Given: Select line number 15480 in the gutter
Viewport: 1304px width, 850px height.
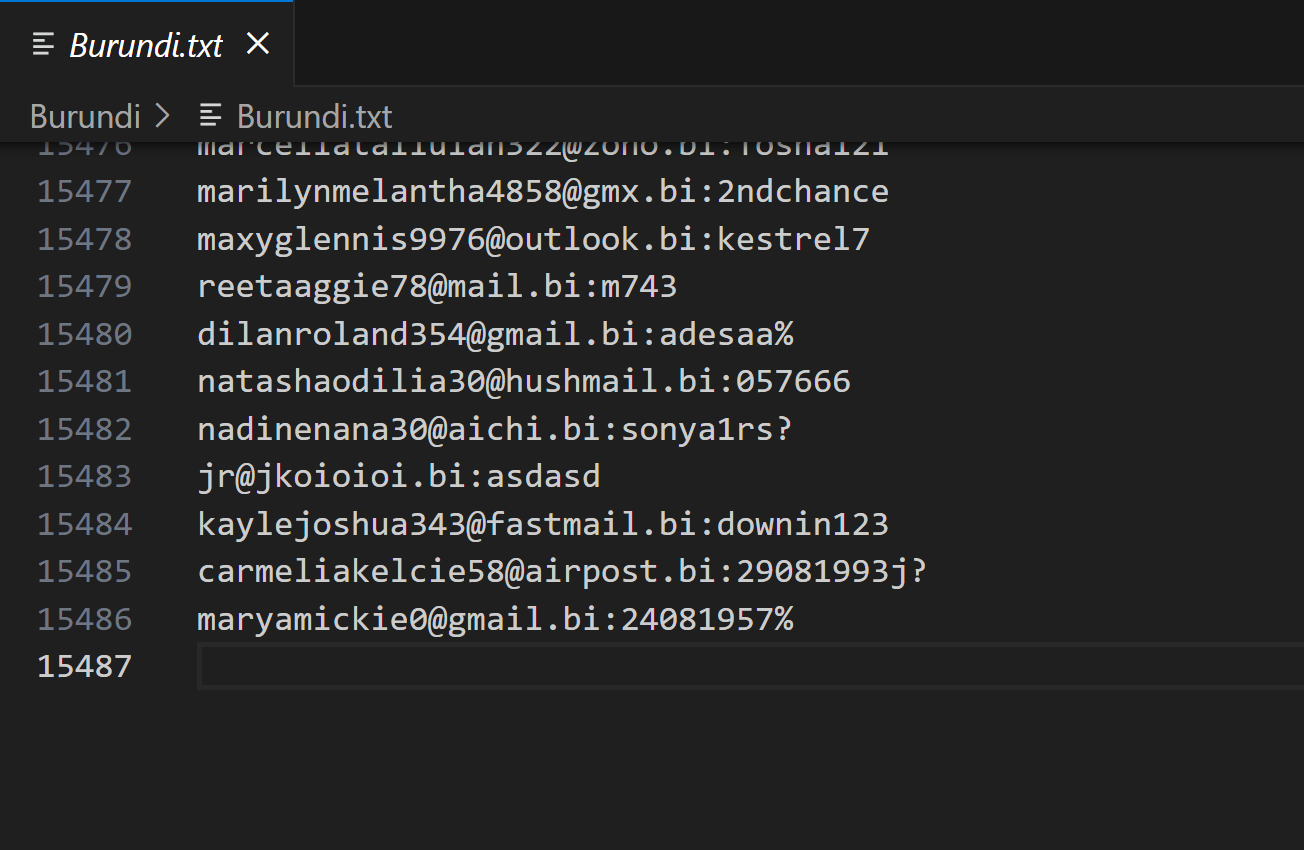Looking at the screenshot, I should pos(84,334).
